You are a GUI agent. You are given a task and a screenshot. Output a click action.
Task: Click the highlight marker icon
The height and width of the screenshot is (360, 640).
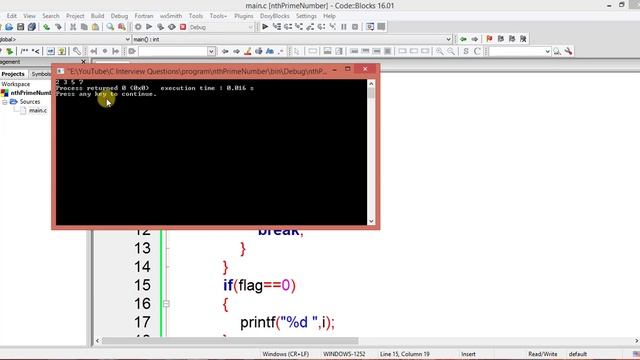pos(247,51)
